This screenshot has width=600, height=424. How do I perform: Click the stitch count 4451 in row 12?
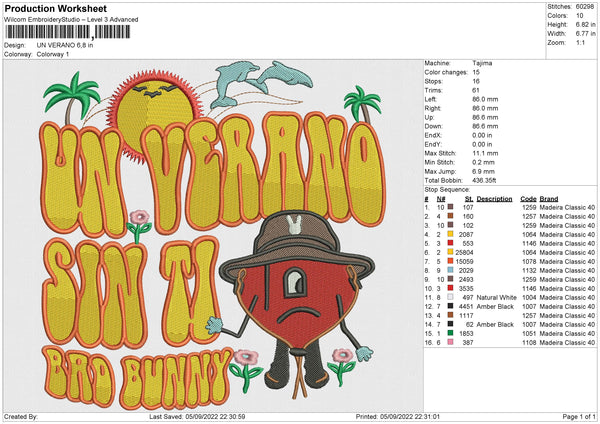point(466,307)
